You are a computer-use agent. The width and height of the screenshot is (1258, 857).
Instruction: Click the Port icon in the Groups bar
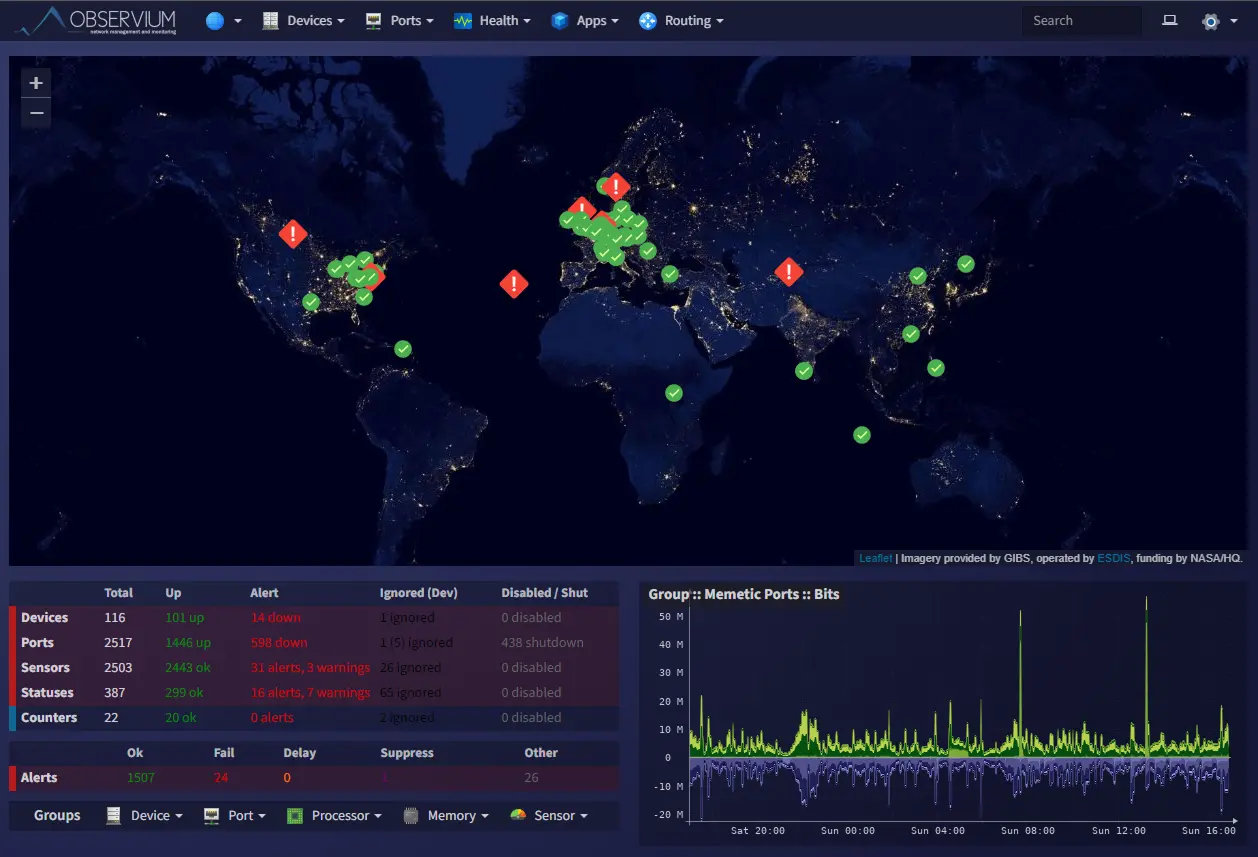[x=210, y=815]
